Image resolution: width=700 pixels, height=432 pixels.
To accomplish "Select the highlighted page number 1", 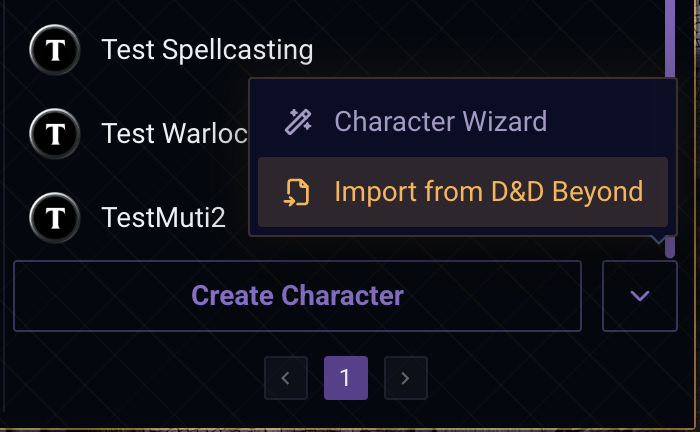I will point(345,378).
